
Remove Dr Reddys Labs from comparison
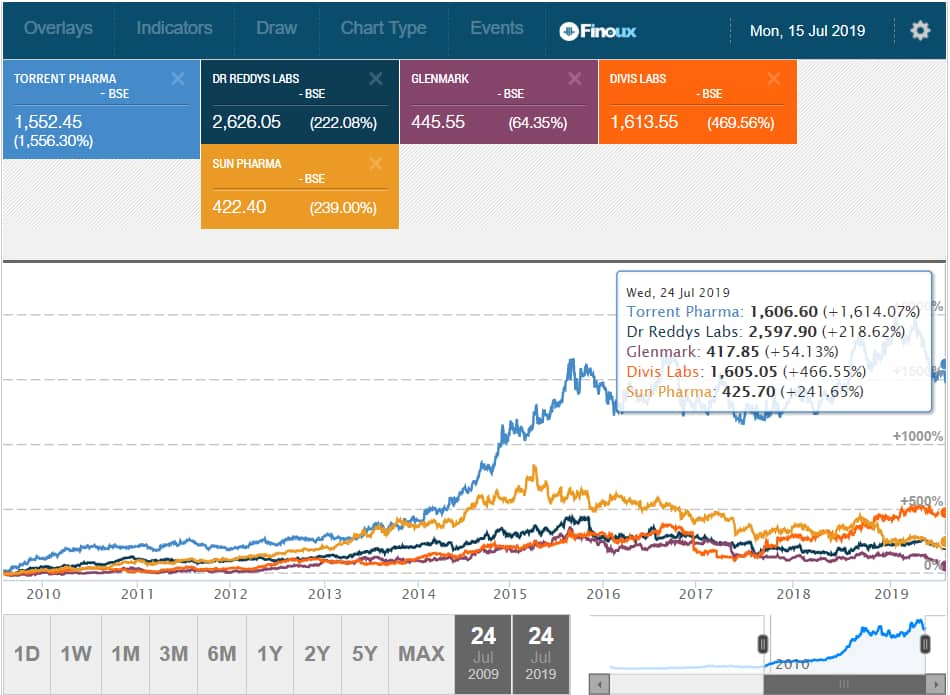376,79
